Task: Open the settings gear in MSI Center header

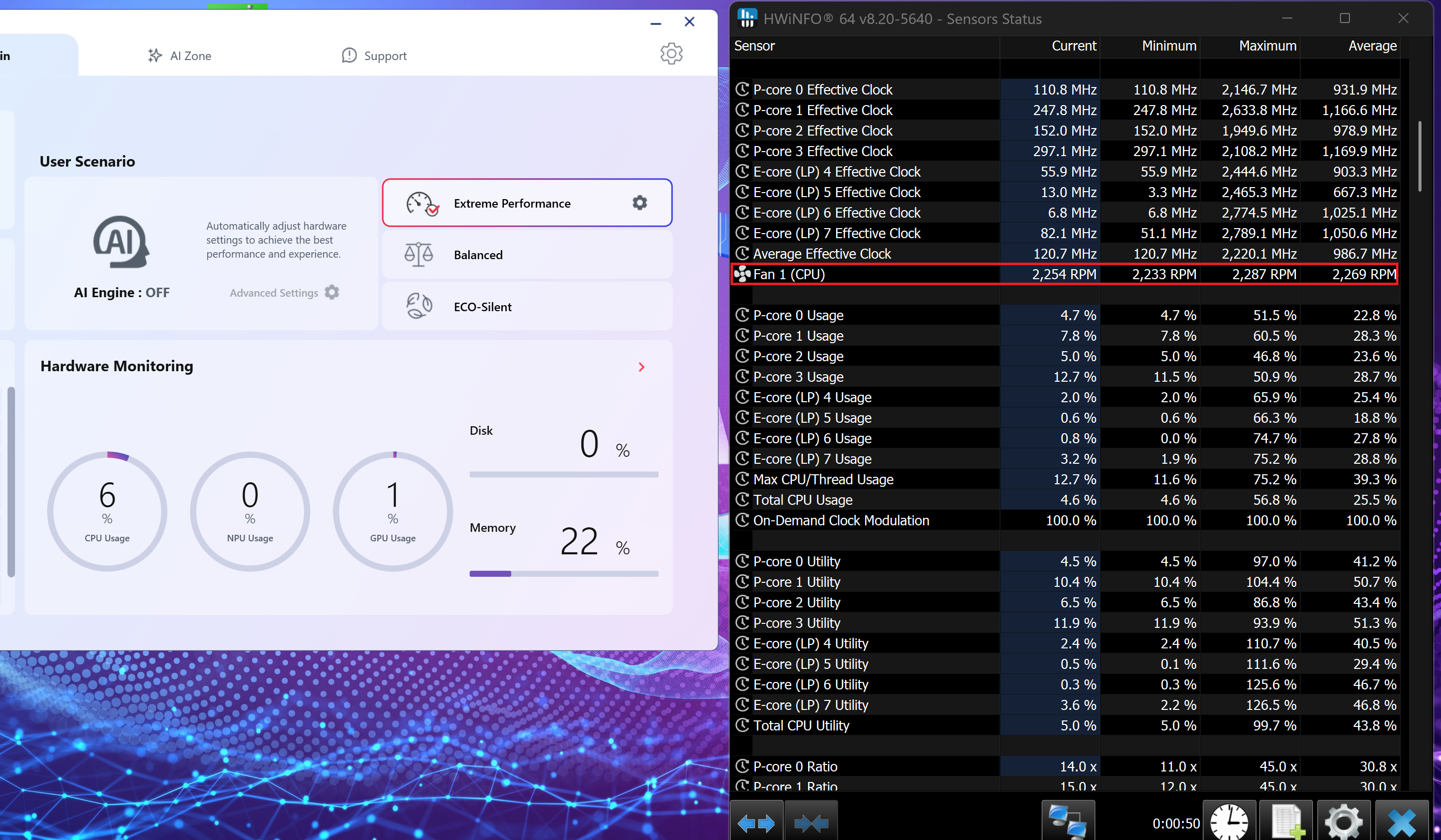Action: pyautogui.click(x=671, y=54)
